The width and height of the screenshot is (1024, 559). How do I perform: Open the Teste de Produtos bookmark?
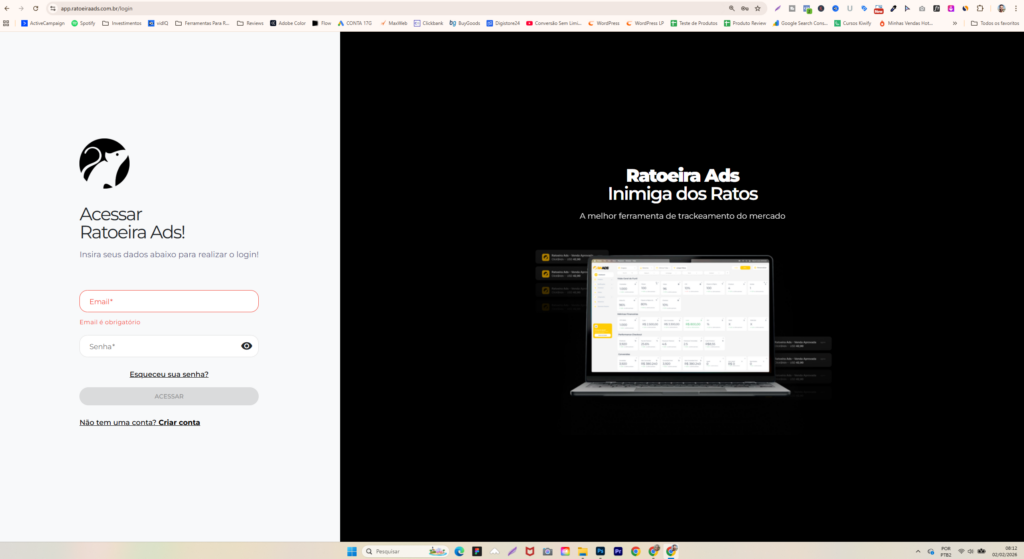[694, 23]
